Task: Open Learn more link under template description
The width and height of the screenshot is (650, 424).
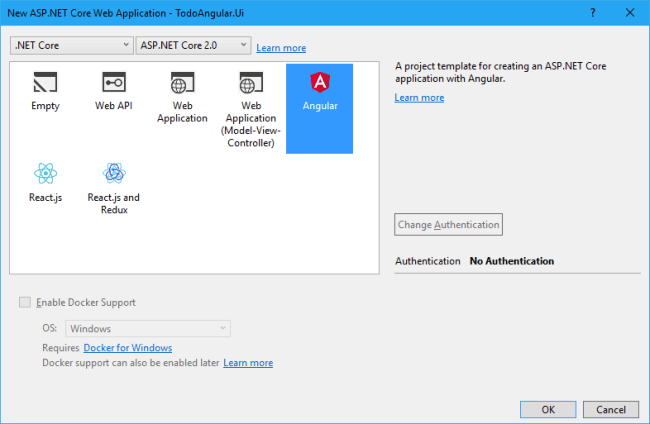Action: pyautogui.click(x=419, y=98)
